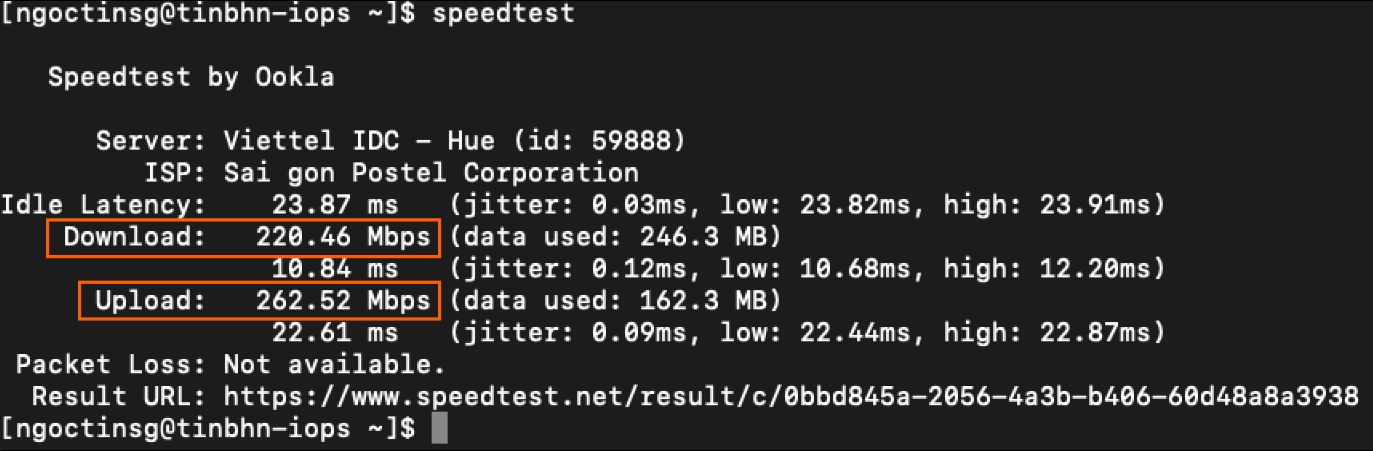Image resolution: width=1373 pixels, height=451 pixels.
Task: Click the 'Result URL:' label
Action: tap(118, 395)
